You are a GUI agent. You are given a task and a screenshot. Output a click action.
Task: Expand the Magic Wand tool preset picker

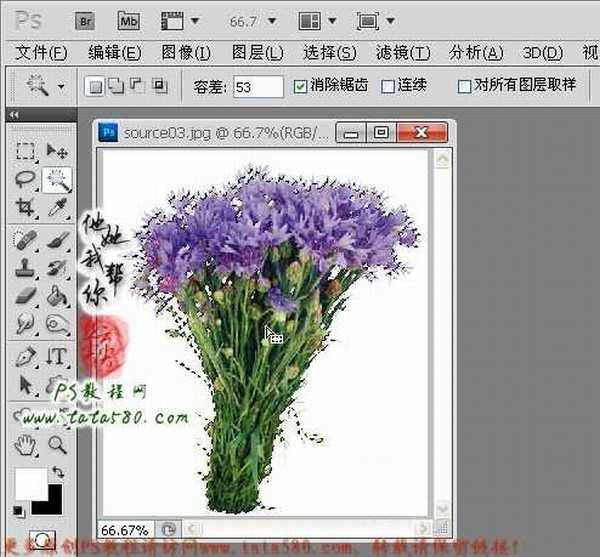(61, 87)
